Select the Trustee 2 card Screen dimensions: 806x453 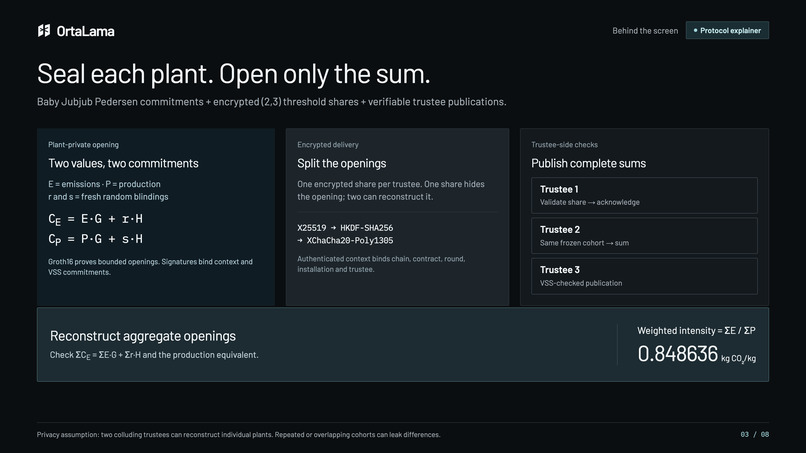[x=644, y=236]
